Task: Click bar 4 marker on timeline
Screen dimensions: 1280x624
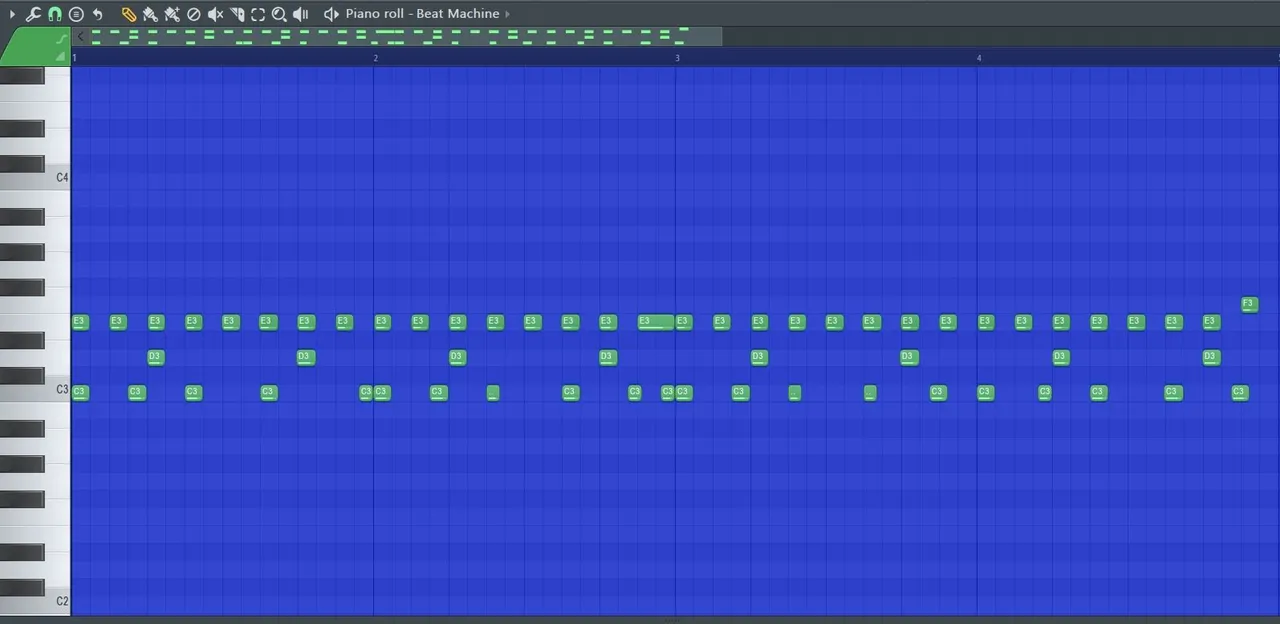Action: (979, 58)
